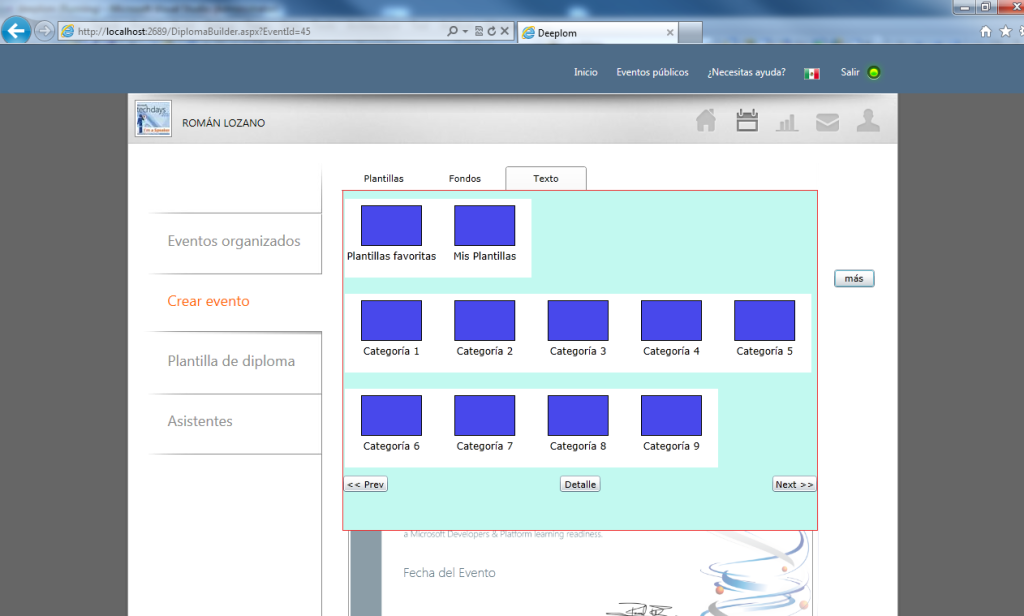Switch to the Fondos tab
The height and width of the screenshot is (616, 1024).
pos(465,179)
